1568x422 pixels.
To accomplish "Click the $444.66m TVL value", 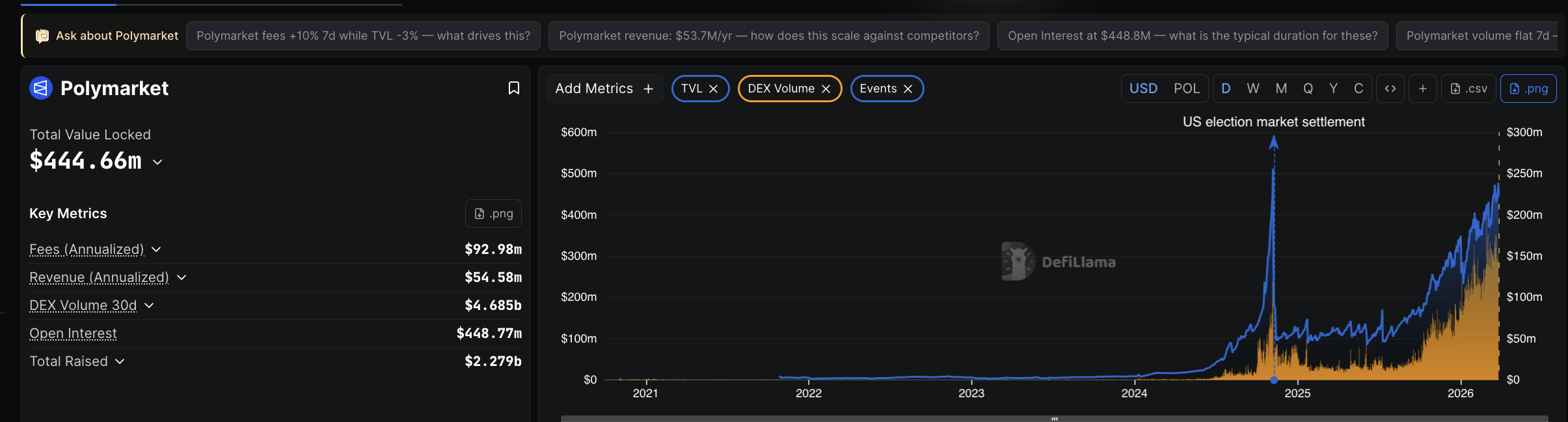I will tap(85, 161).
